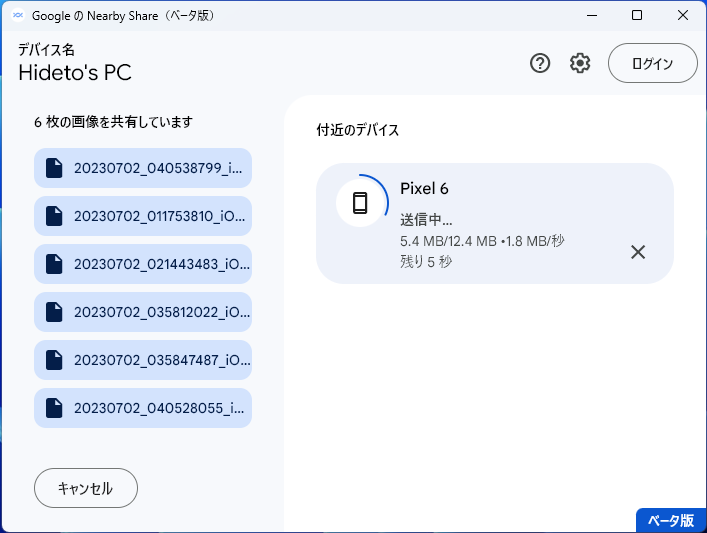Click the Hideto's PC device name
Screen dimensions: 707x533
coord(75,73)
